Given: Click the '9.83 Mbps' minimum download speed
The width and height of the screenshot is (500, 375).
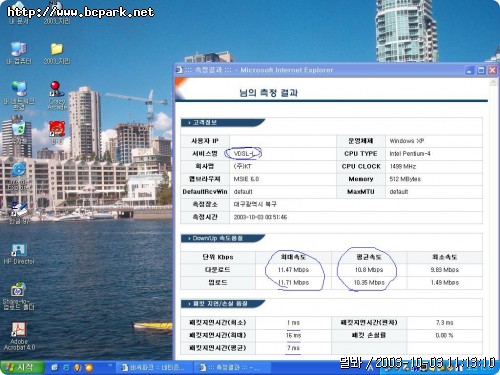Looking at the screenshot, I should (445, 270).
